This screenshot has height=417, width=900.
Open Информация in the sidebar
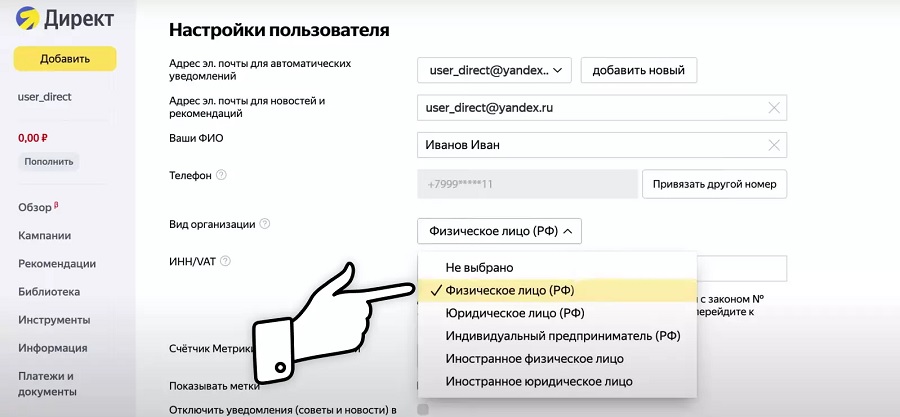[x=53, y=348]
